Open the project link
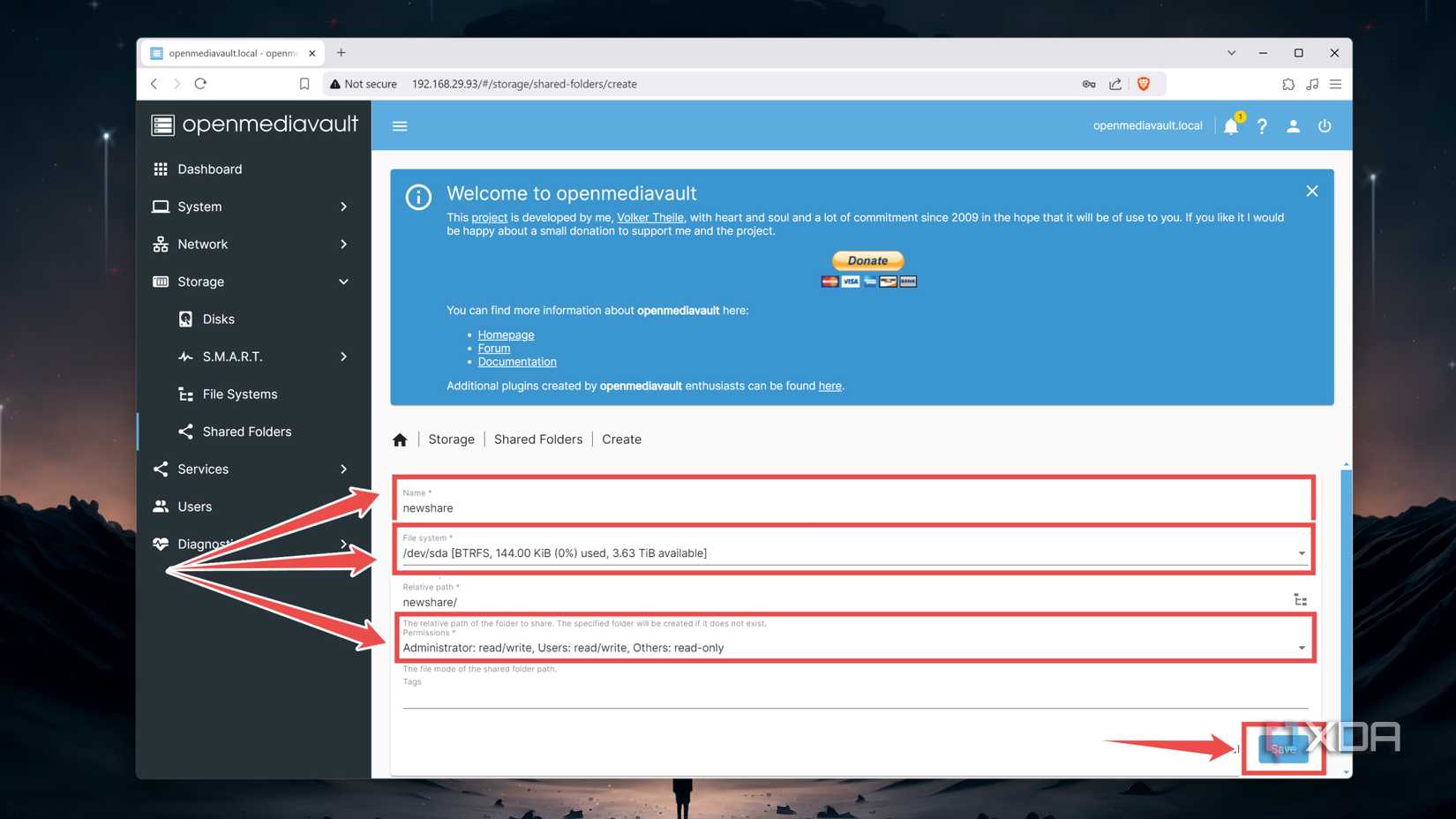 pyautogui.click(x=489, y=217)
